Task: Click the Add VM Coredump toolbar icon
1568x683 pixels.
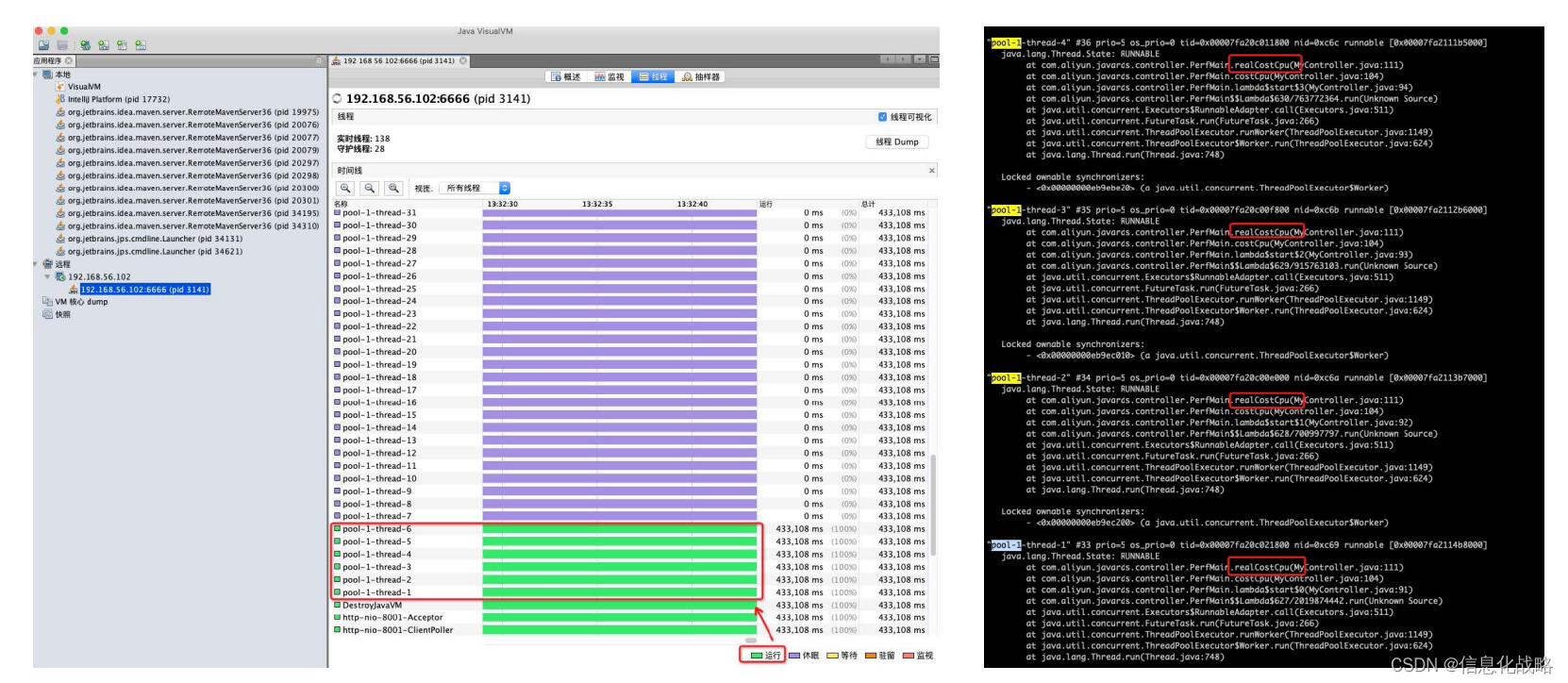Action: [122, 45]
